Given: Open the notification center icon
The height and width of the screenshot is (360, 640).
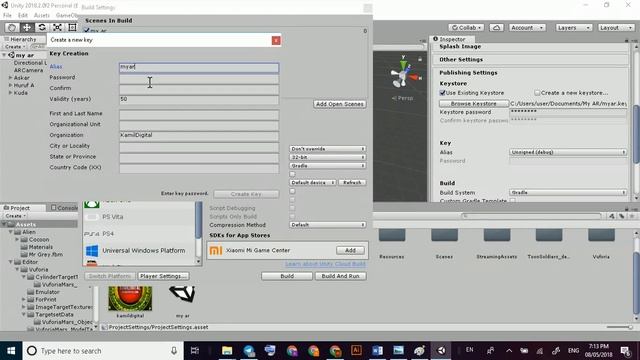Looking at the screenshot, I should (x=625, y=351).
